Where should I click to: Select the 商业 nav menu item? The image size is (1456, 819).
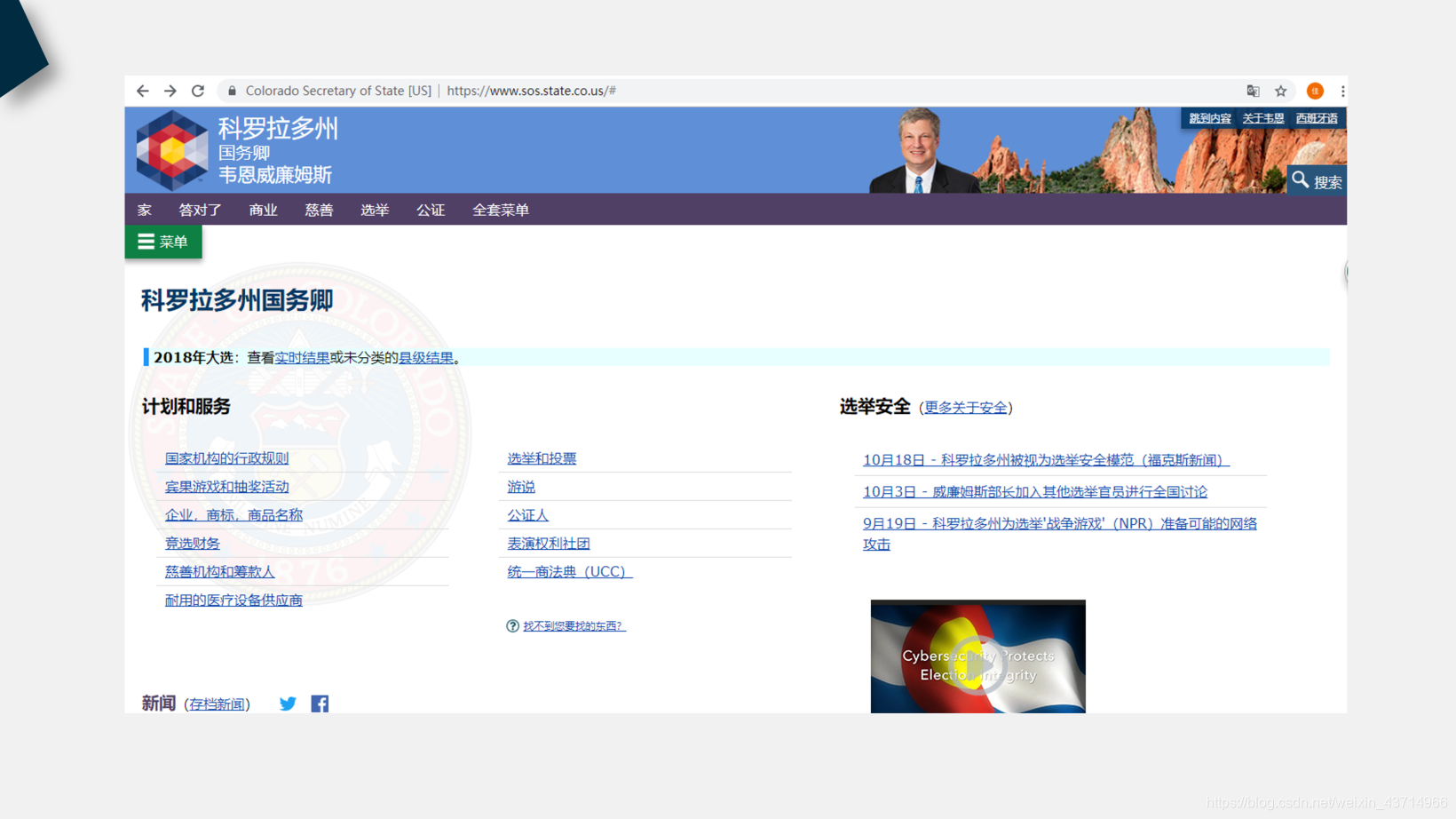[x=263, y=210]
